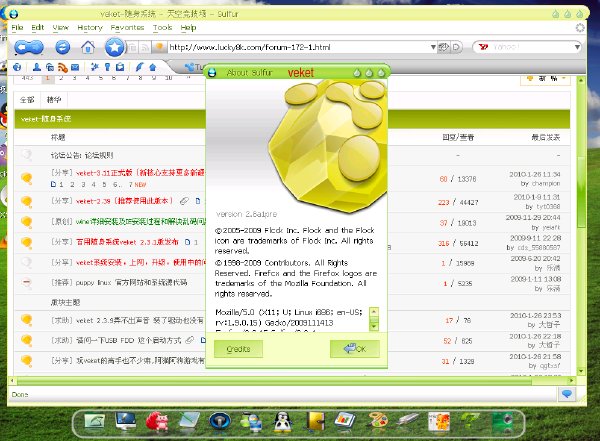Open the veket-3.11 forum thread link
The height and width of the screenshot is (441, 600).
click(140, 173)
